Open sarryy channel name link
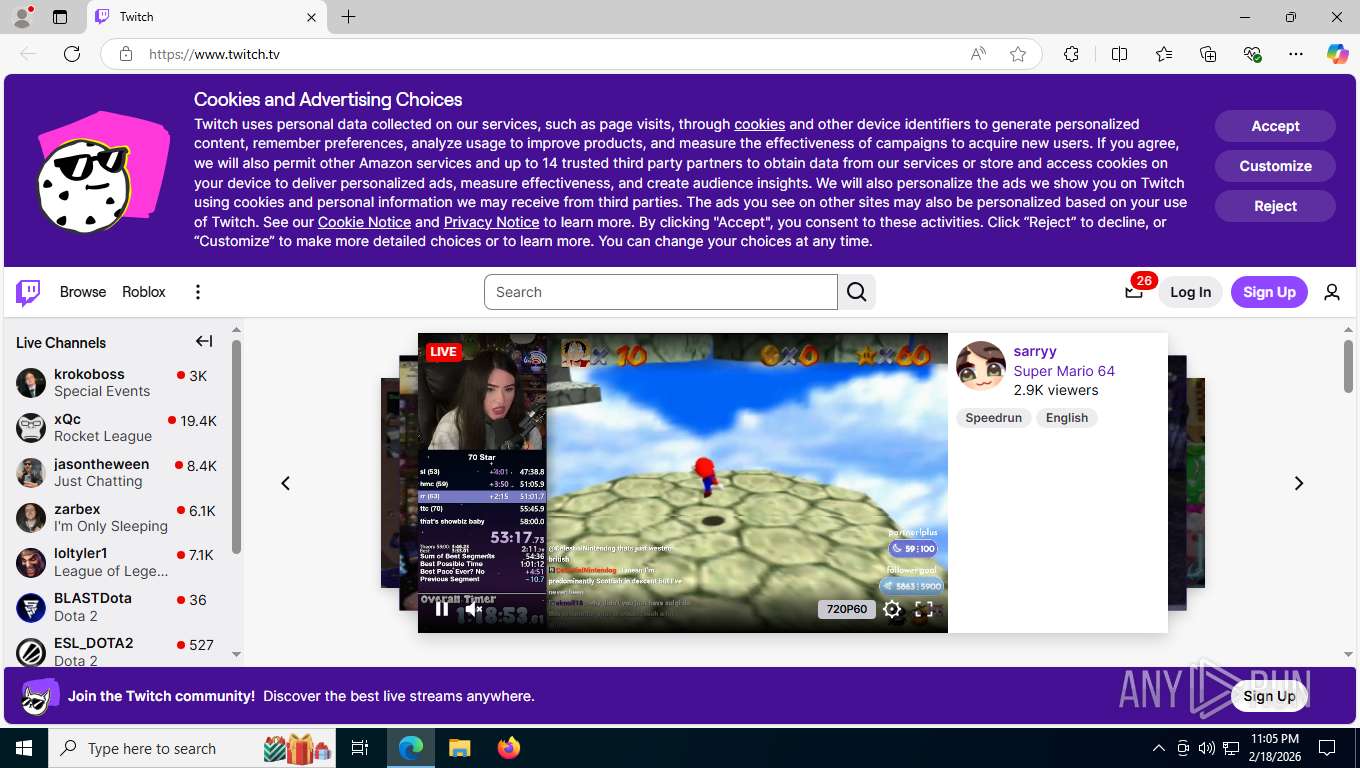This screenshot has width=1360, height=768. point(1035,351)
